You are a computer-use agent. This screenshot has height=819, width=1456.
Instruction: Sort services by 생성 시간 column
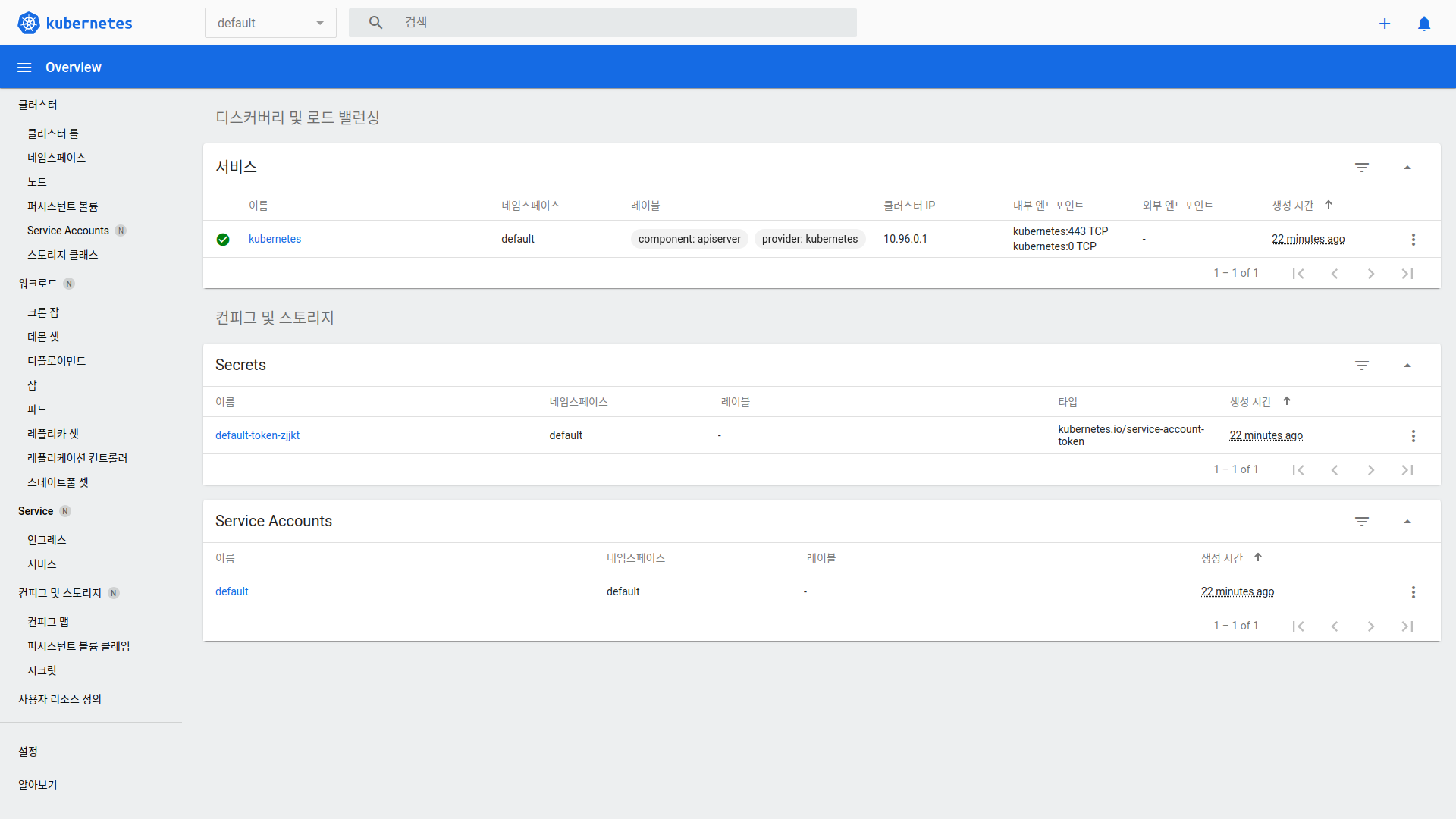click(1293, 206)
